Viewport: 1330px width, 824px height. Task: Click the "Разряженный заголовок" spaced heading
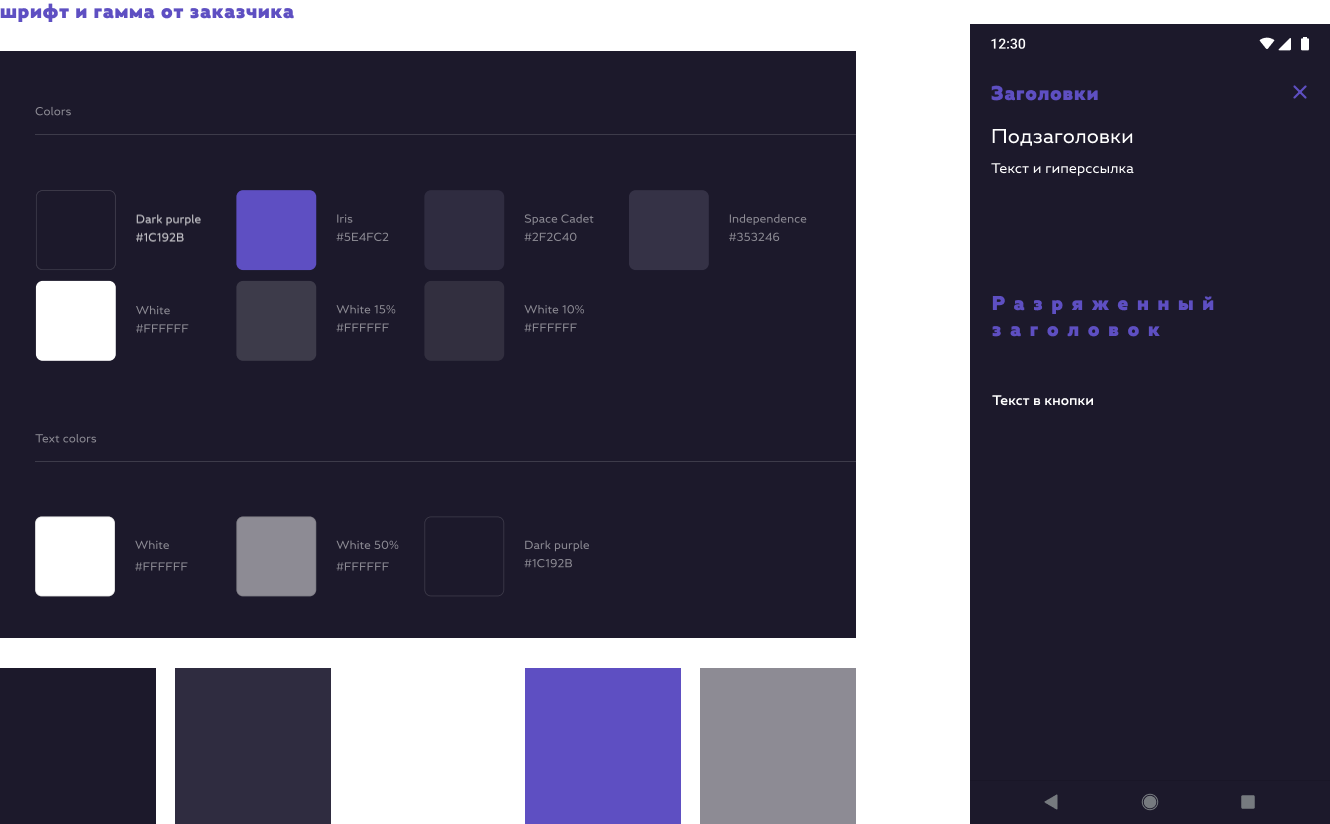[1103, 317]
